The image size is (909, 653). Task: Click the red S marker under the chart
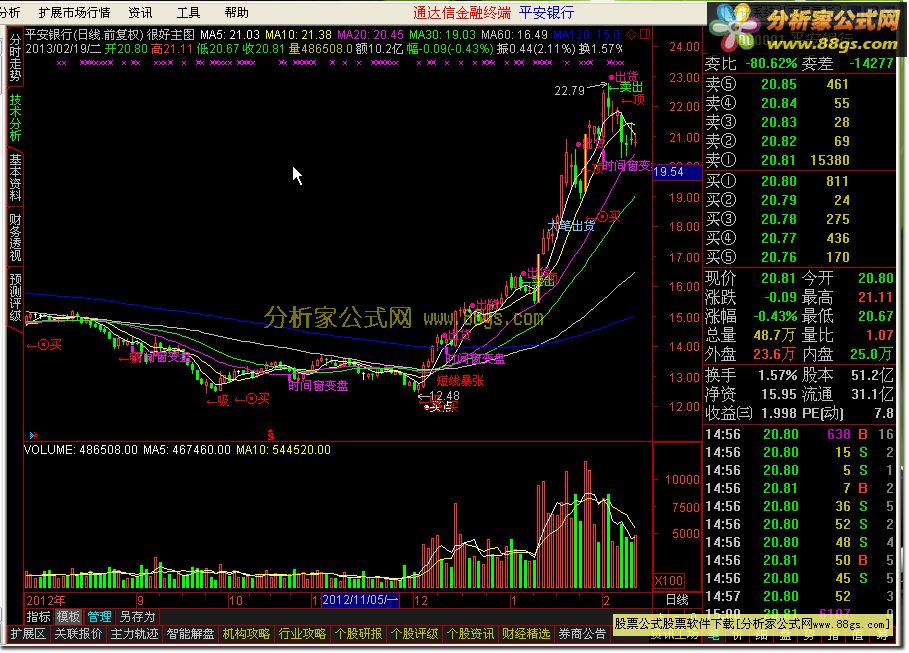coord(270,434)
